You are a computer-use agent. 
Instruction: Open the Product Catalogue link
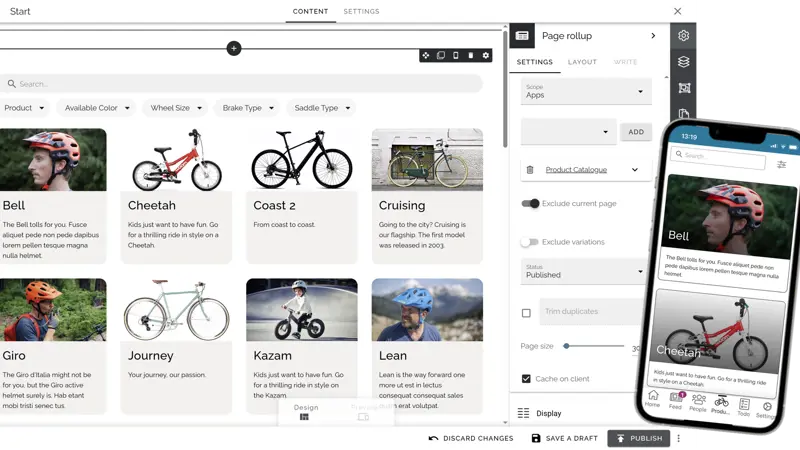[576, 170]
